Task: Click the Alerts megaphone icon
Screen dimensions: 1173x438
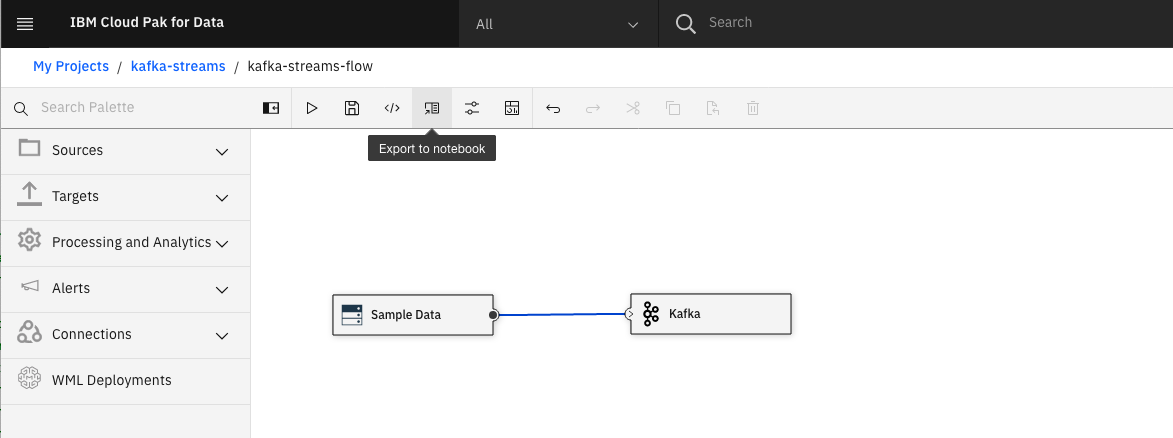Action: 29,286
